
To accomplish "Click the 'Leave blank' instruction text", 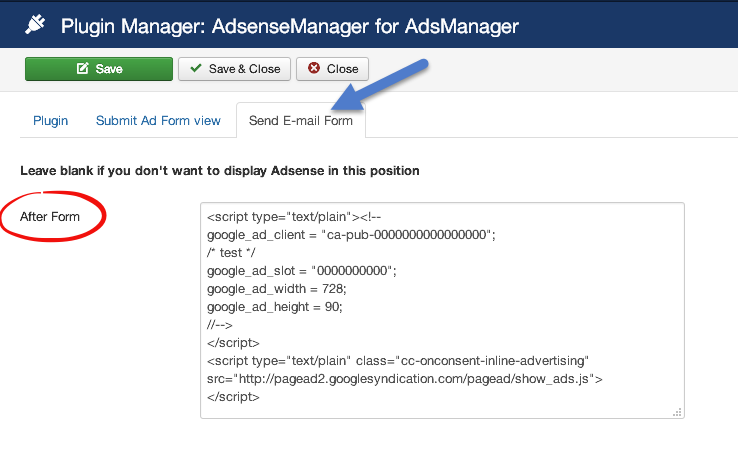I will tap(219, 170).
